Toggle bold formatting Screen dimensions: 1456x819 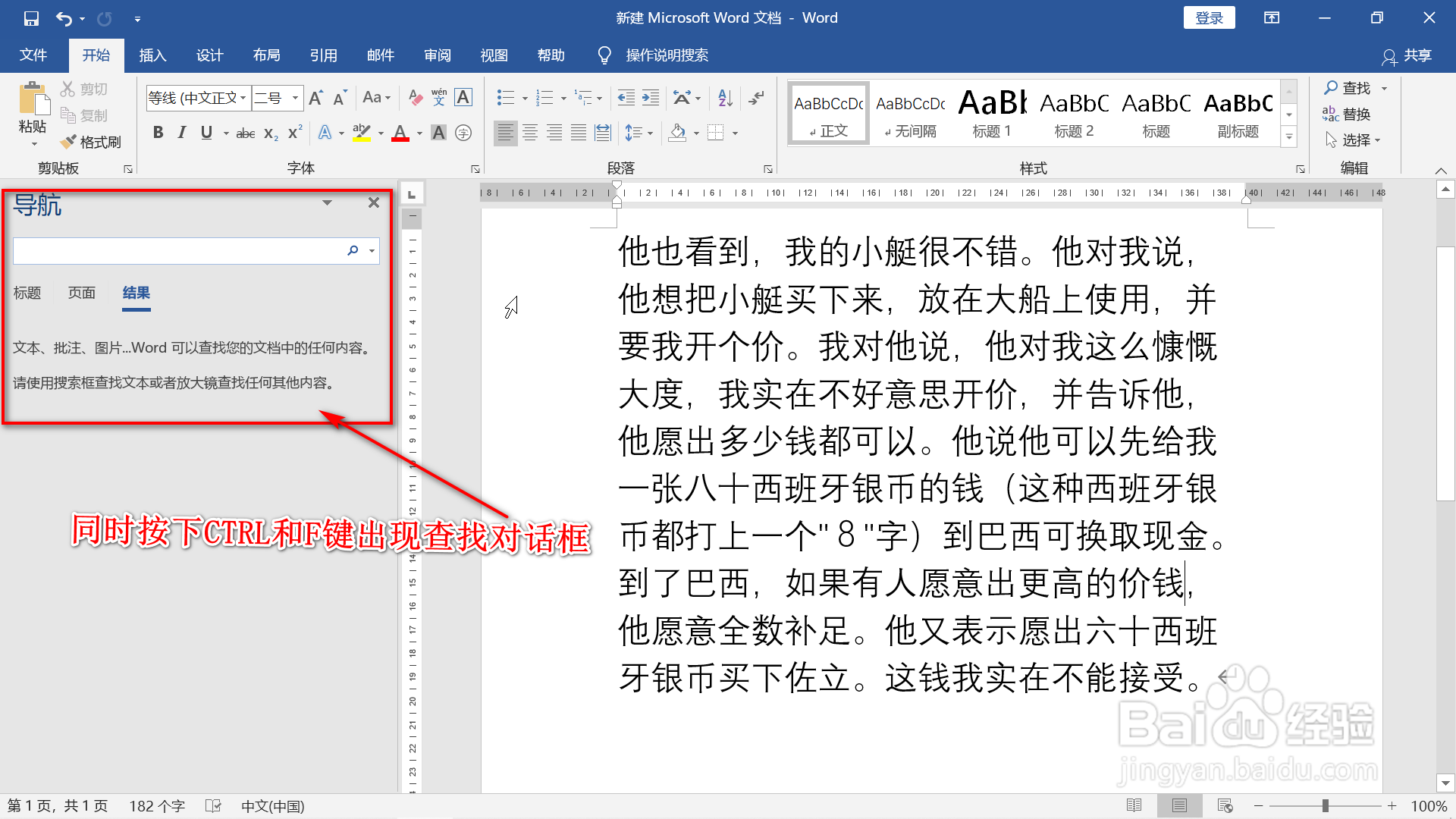point(158,133)
